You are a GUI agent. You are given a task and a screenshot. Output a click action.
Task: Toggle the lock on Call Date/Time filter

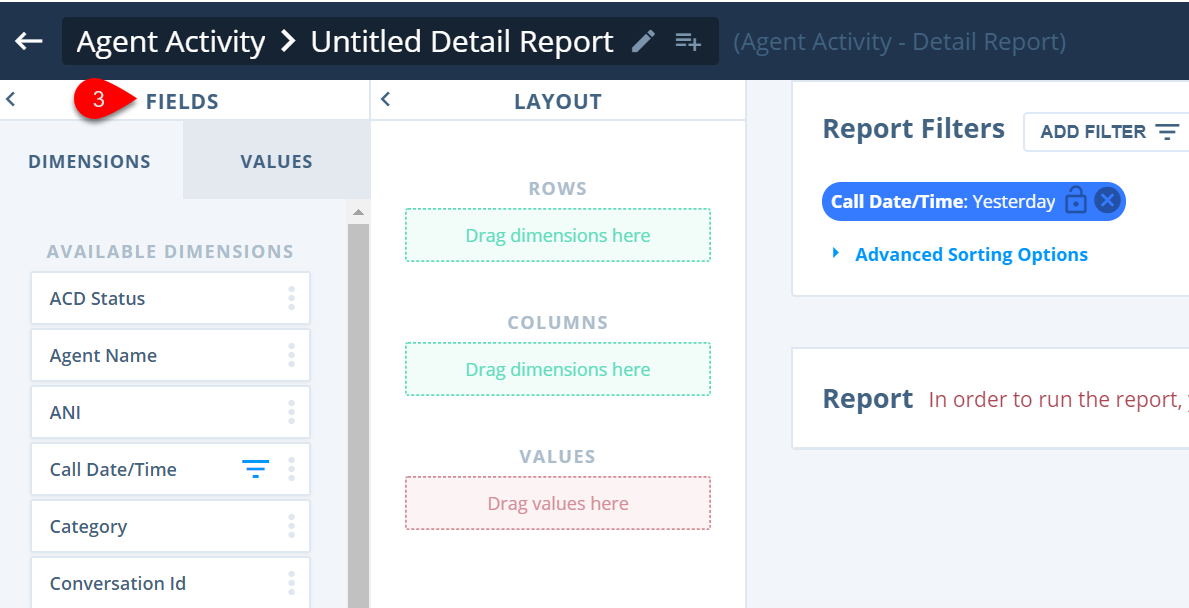click(x=1076, y=201)
